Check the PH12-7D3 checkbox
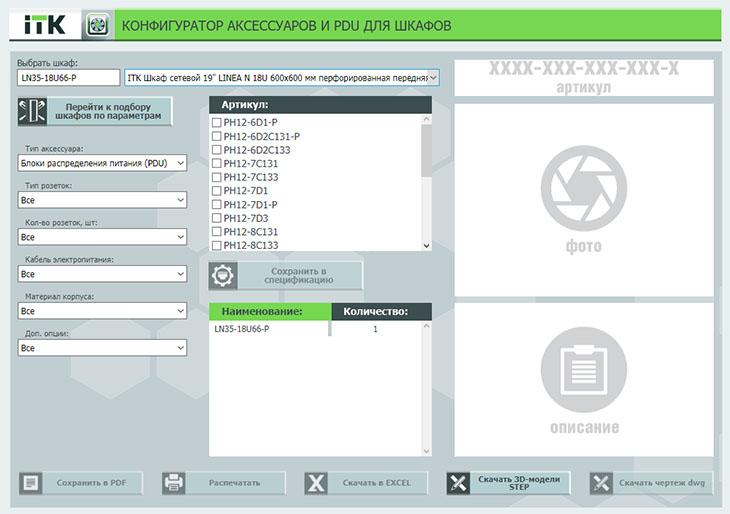The image size is (730, 514). 216,218
